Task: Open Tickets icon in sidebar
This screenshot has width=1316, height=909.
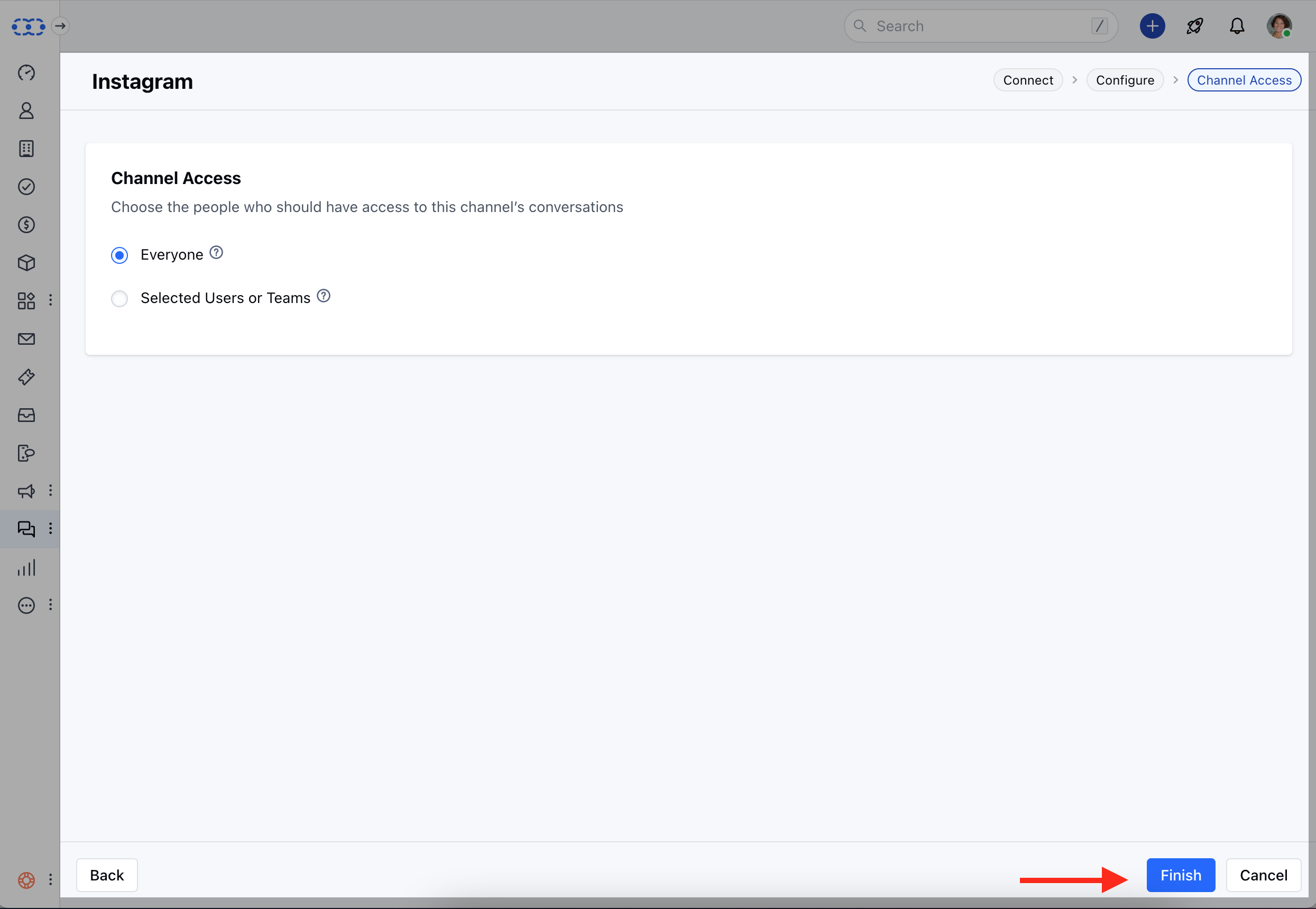Action: click(26, 377)
